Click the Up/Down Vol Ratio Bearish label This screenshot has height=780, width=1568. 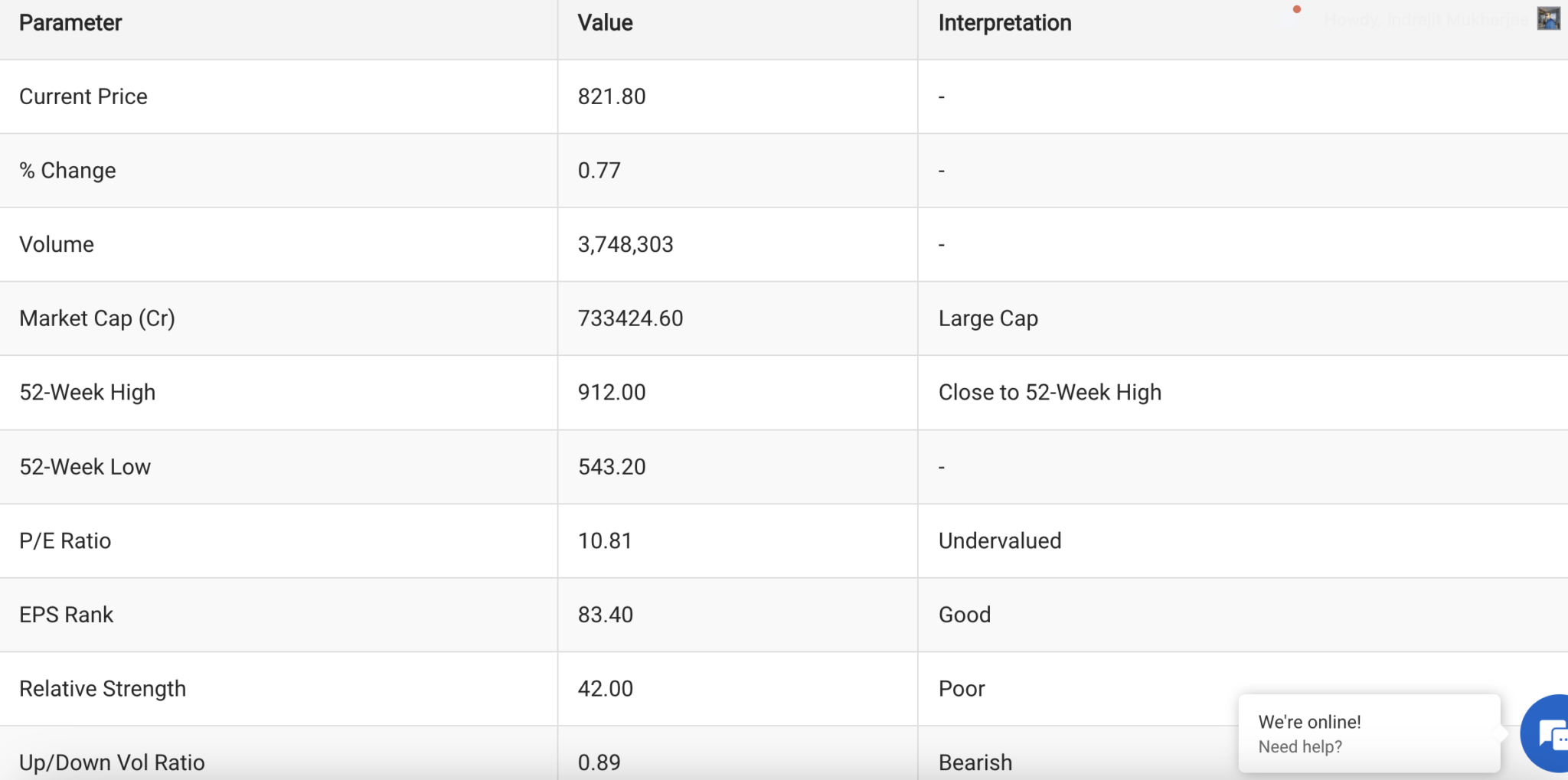tap(975, 762)
